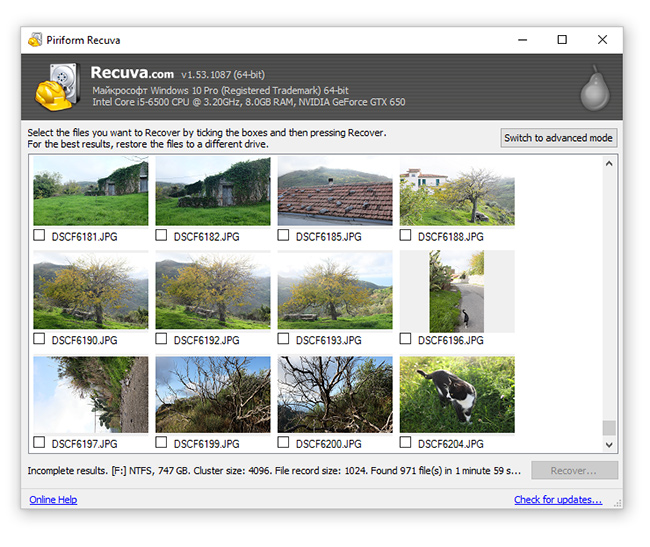Check the DSCF6196.JPG checkbox
Viewport: 650px width, 547px height.
click(x=405, y=339)
